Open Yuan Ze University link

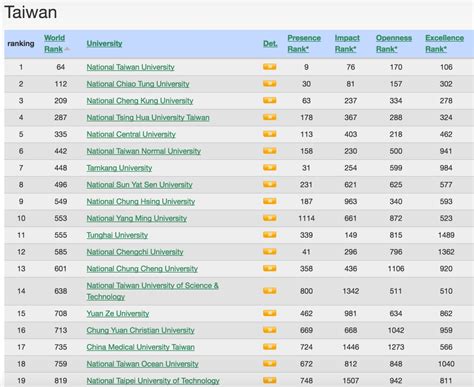[x=118, y=313]
